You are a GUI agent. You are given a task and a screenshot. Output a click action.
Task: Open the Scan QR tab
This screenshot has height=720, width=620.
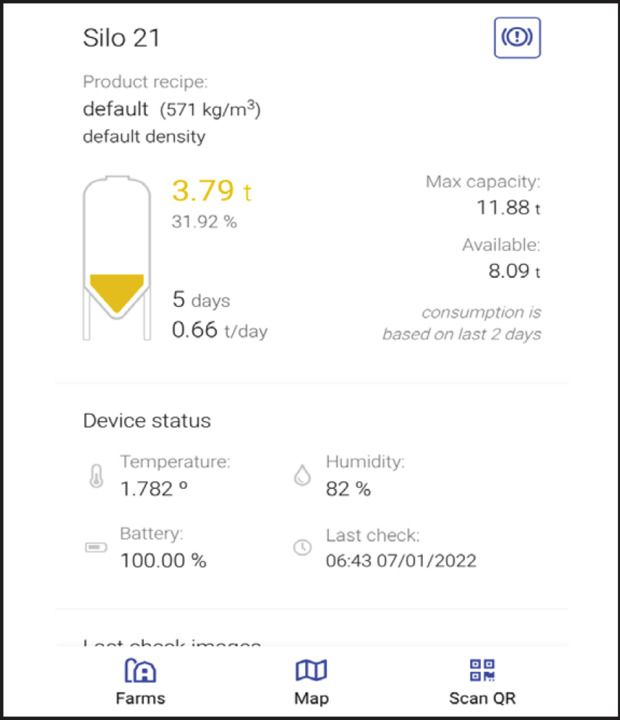pos(482,681)
